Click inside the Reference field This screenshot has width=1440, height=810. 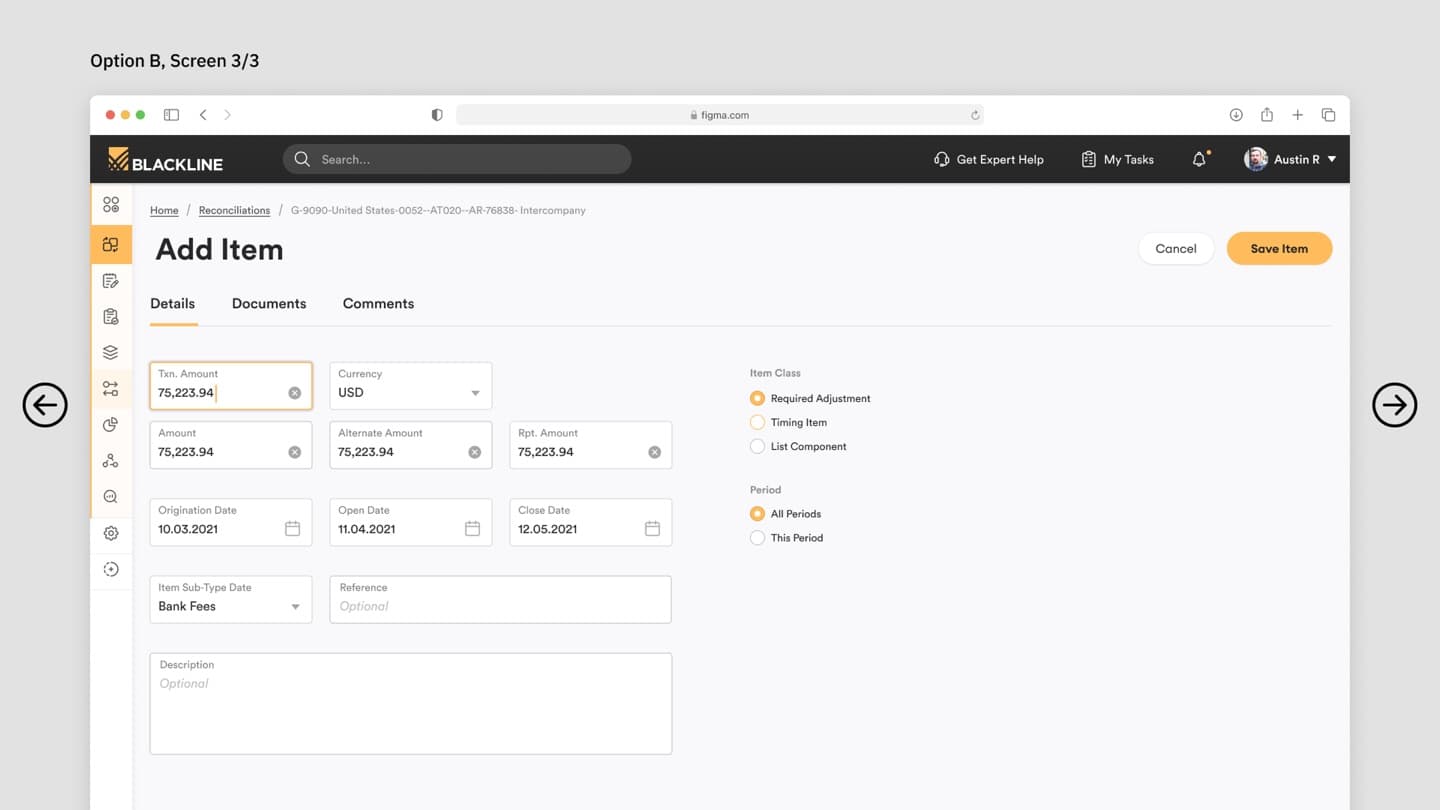(x=501, y=599)
